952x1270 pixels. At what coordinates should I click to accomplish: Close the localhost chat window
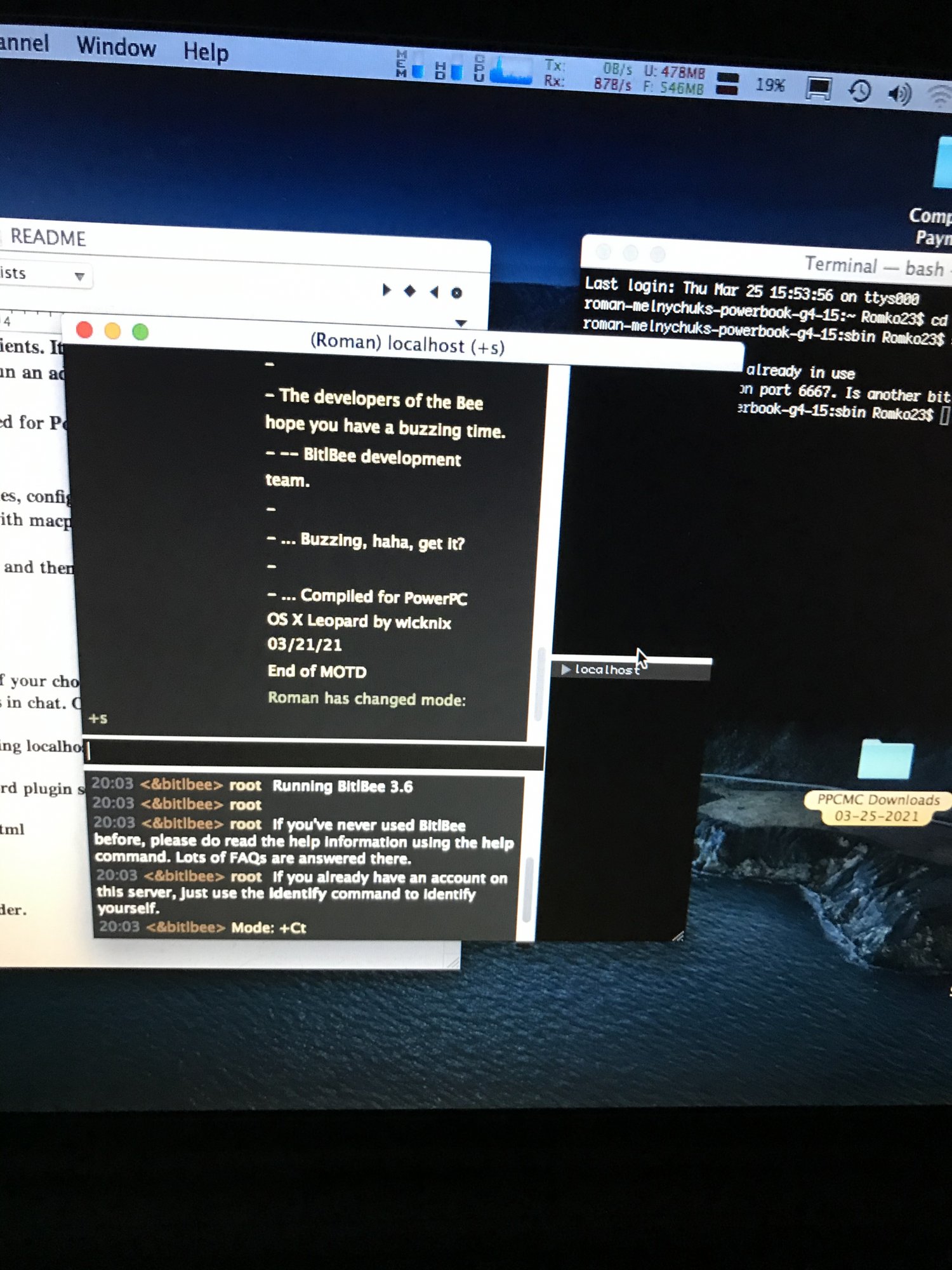point(84,330)
